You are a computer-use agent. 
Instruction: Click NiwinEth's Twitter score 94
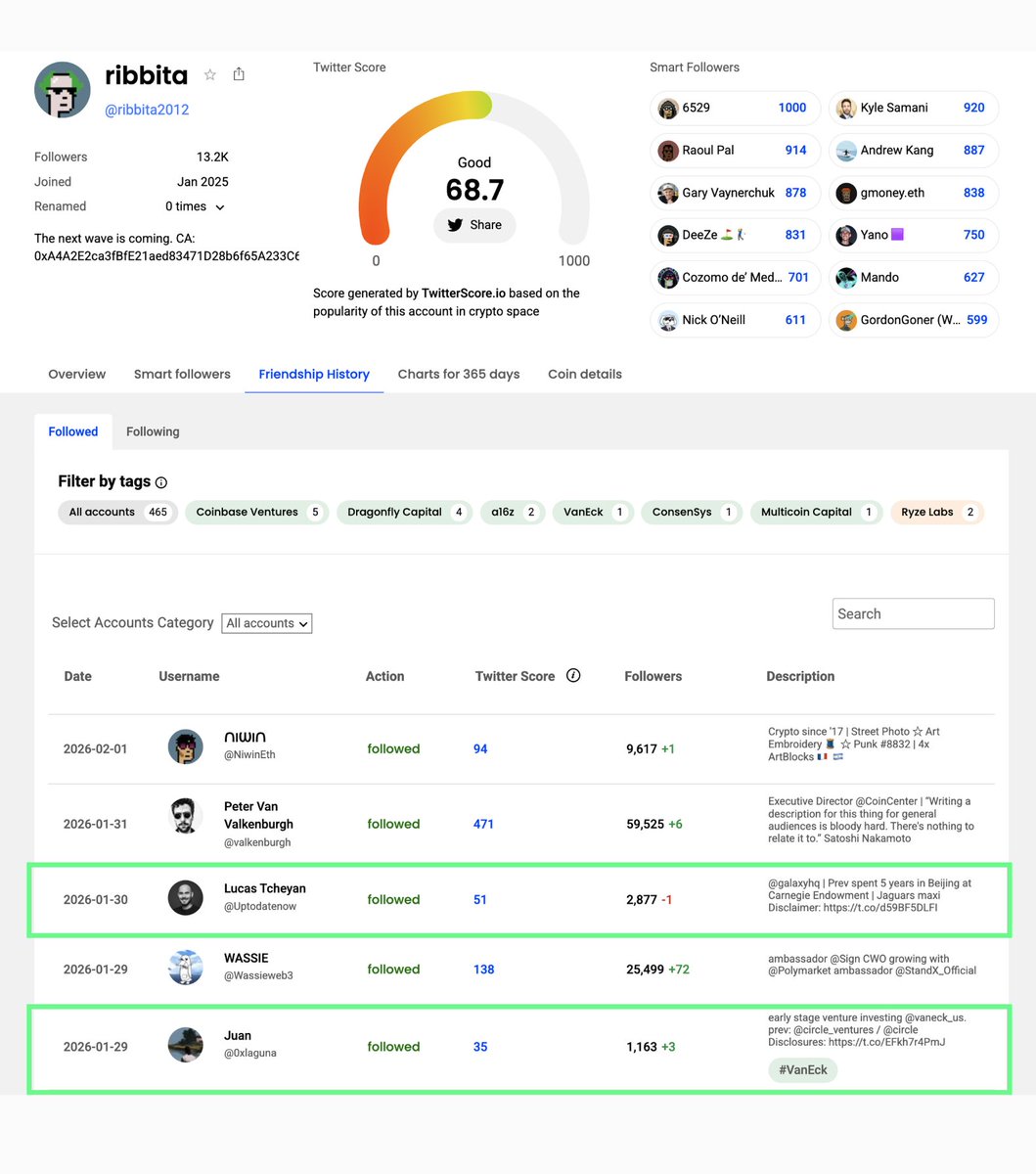480,748
